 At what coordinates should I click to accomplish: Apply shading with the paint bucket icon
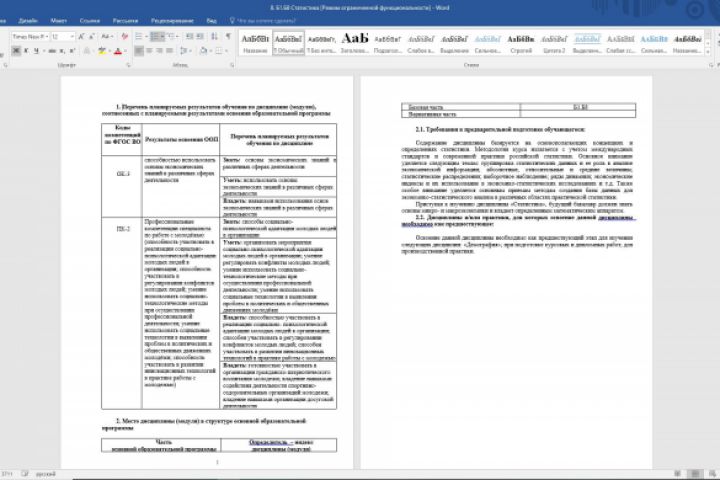(x=203, y=51)
